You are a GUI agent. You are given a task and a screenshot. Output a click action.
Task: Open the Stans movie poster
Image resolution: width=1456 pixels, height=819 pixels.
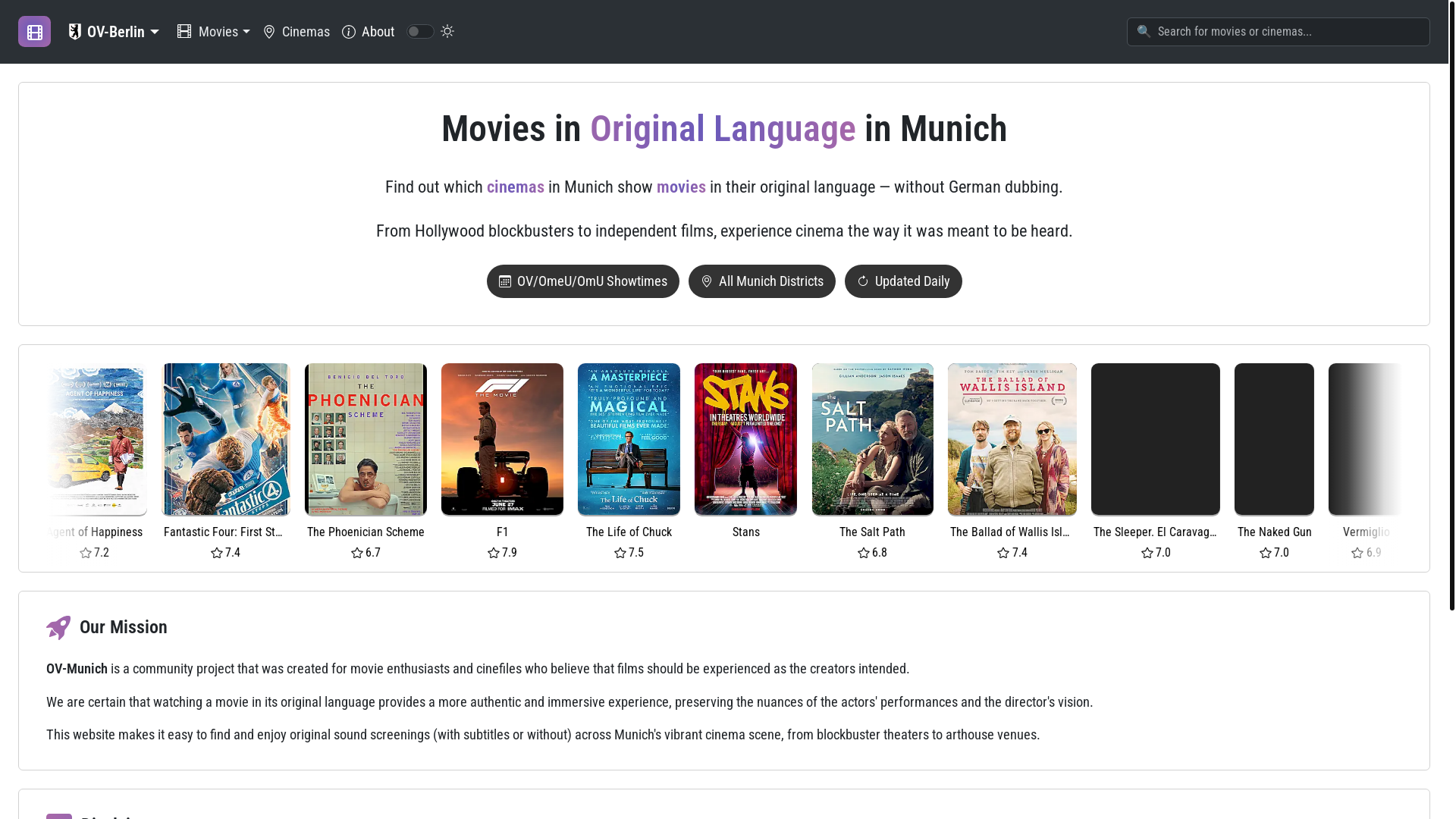click(745, 440)
